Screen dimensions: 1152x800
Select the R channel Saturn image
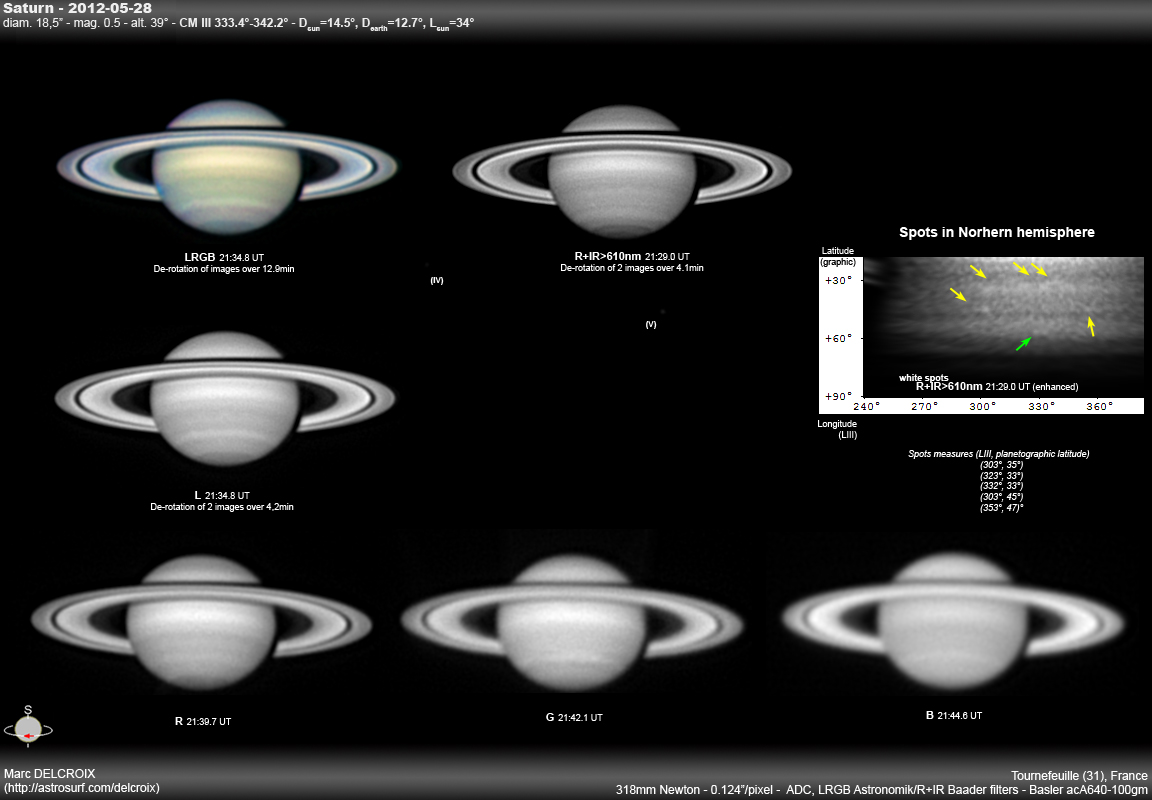[201, 623]
